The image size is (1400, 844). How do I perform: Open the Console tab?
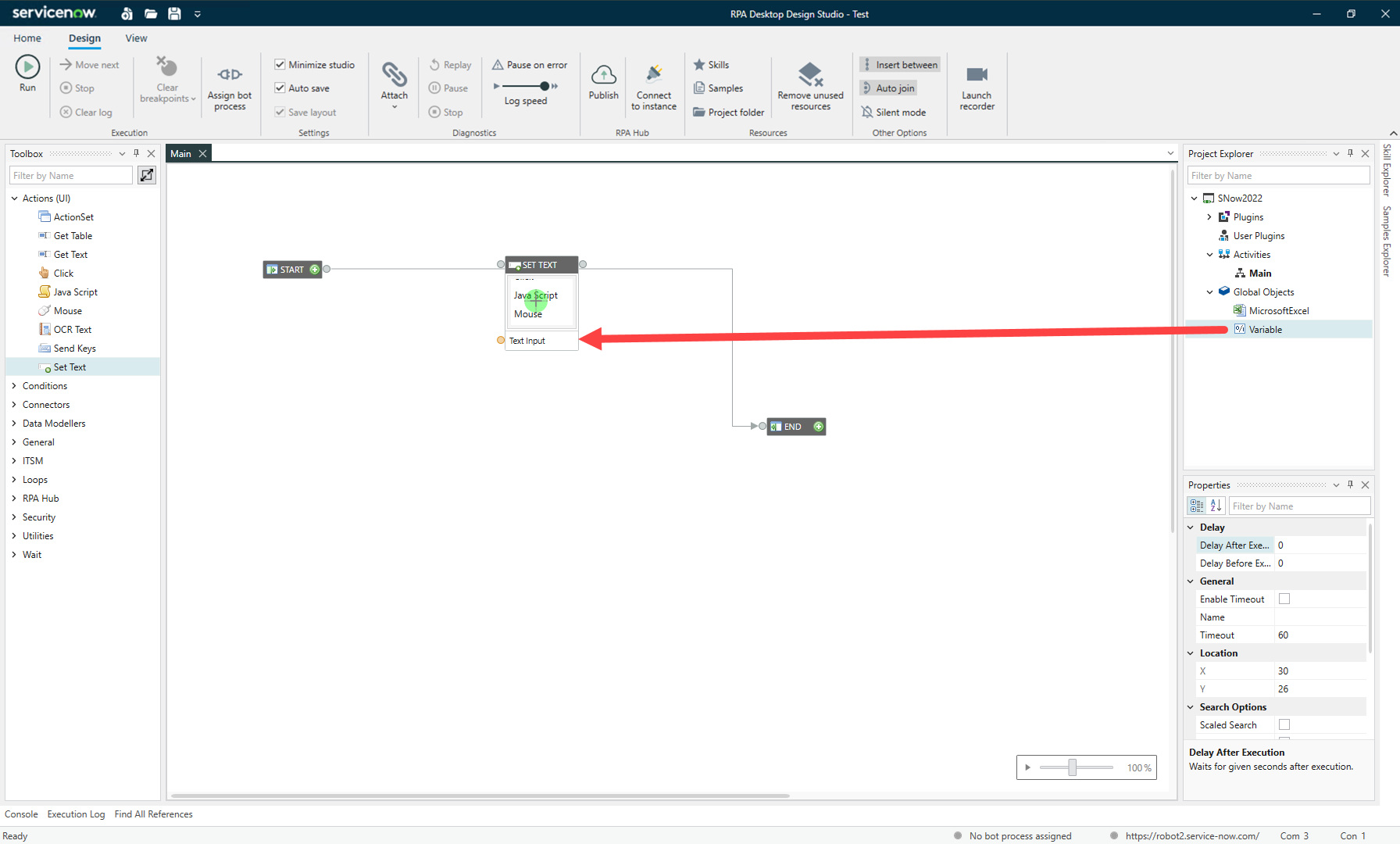(21, 814)
